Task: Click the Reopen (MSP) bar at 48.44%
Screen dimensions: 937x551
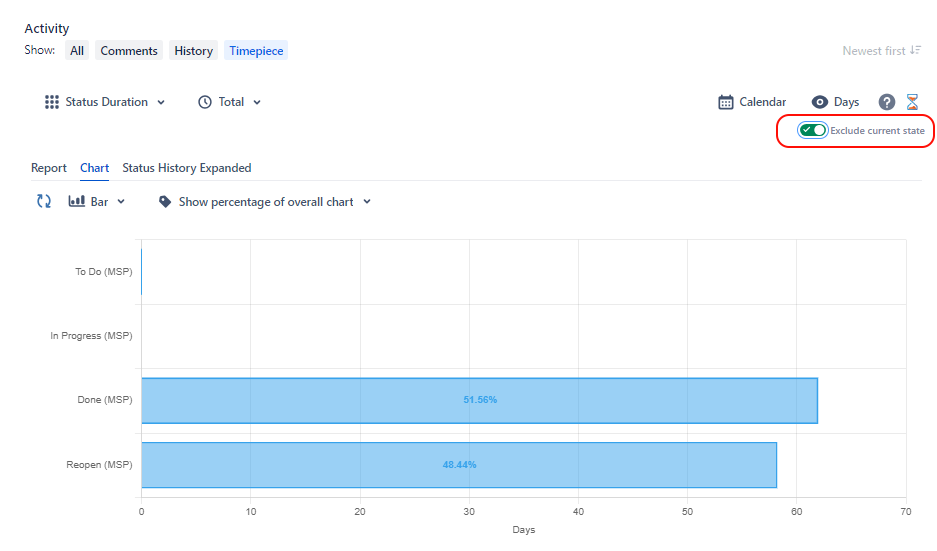Action: (x=459, y=465)
